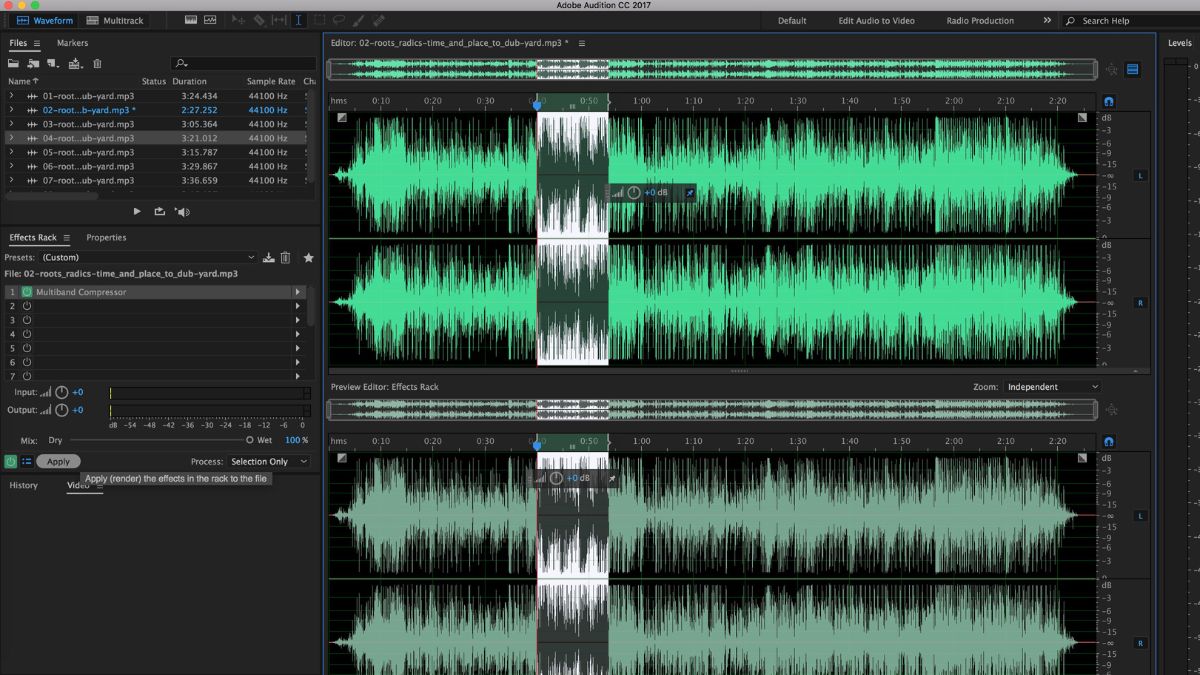Image resolution: width=1200 pixels, height=675 pixels.
Task: Switch to the History tab
Action: pos(24,485)
